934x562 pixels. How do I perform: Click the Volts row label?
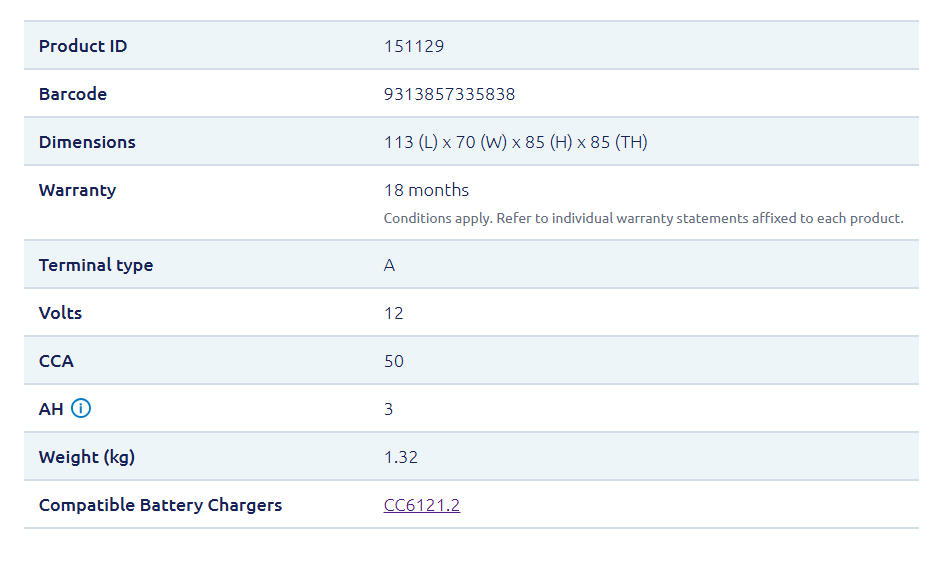tap(60, 313)
